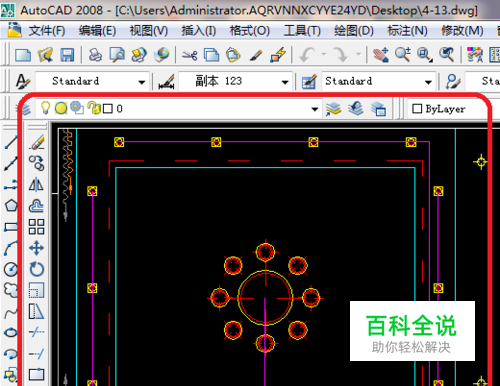The height and width of the screenshot is (386, 500).
Task: Select the Copy Object modify tool
Action: pos(36,163)
